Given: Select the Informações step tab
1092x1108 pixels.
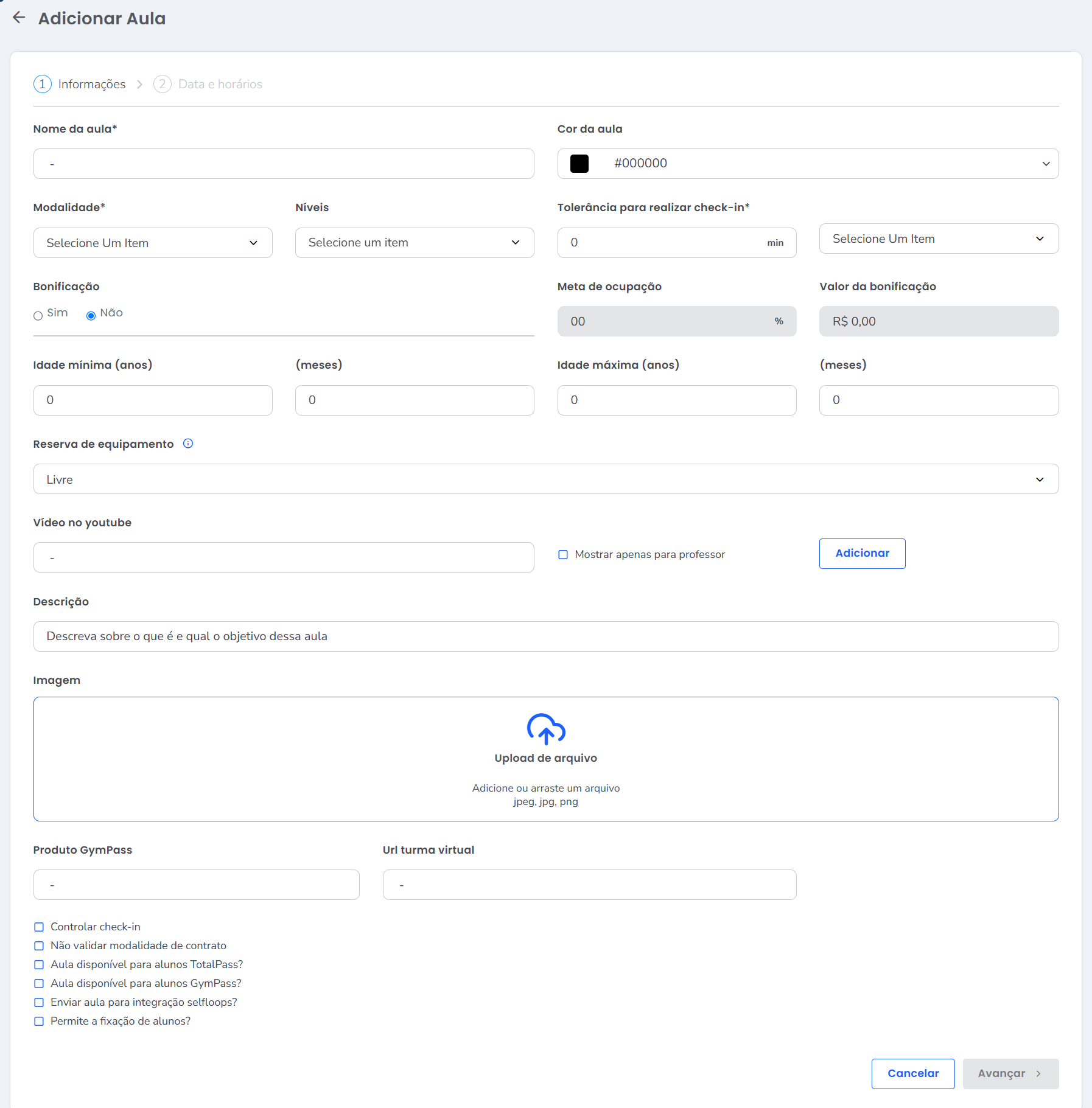Looking at the screenshot, I should [92, 84].
